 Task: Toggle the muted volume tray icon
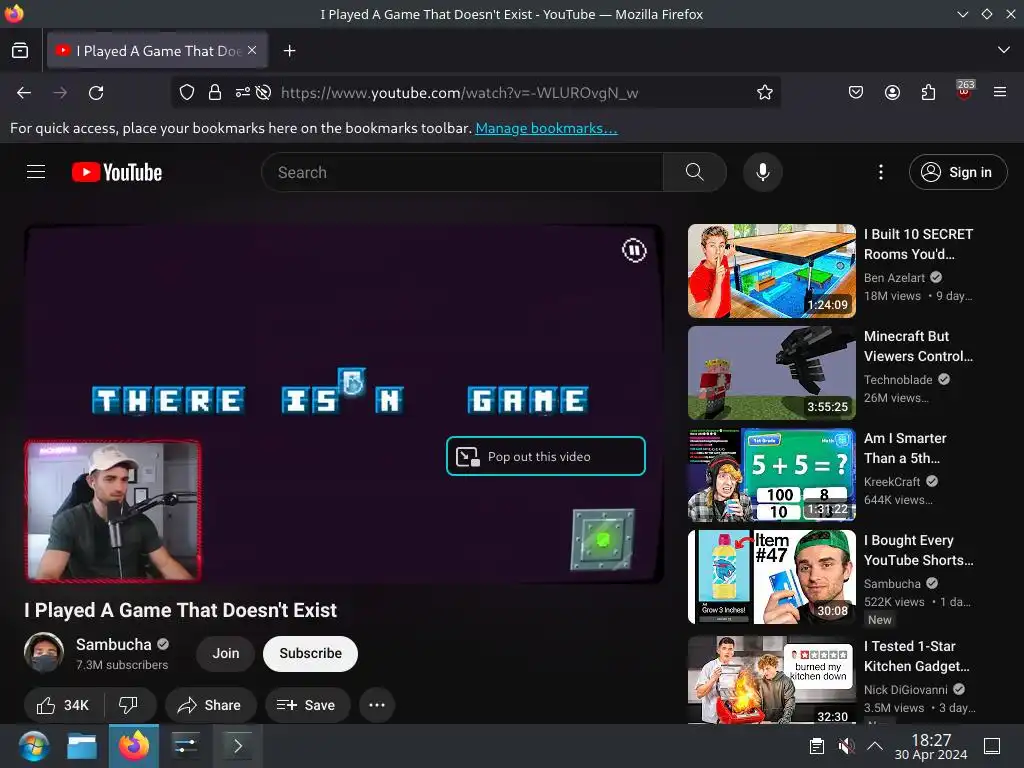(x=846, y=746)
